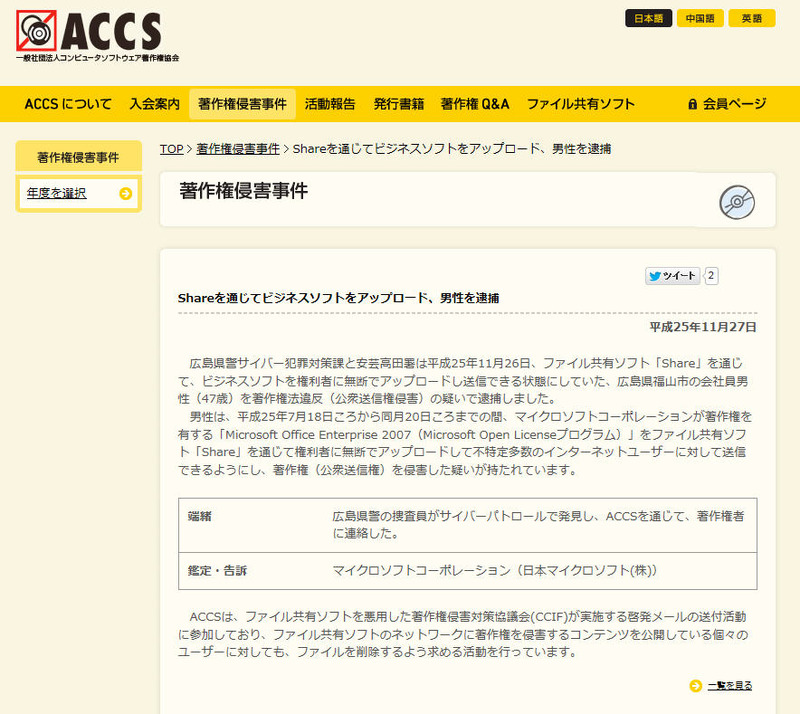The image size is (800, 714).
Task: Open 発行書籍 from the navigation bar
Action: (x=399, y=104)
